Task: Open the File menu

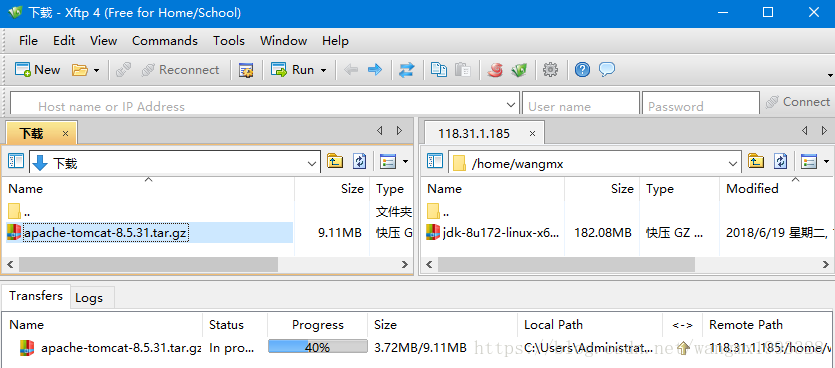Action: pyautogui.click(x=28, y=41)
